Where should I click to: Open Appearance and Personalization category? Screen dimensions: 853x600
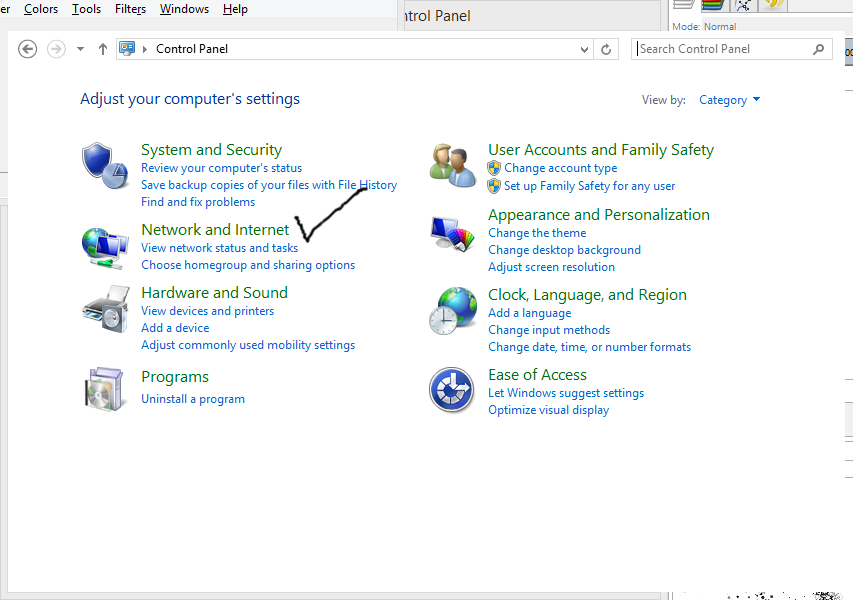[x=599, y=215]
